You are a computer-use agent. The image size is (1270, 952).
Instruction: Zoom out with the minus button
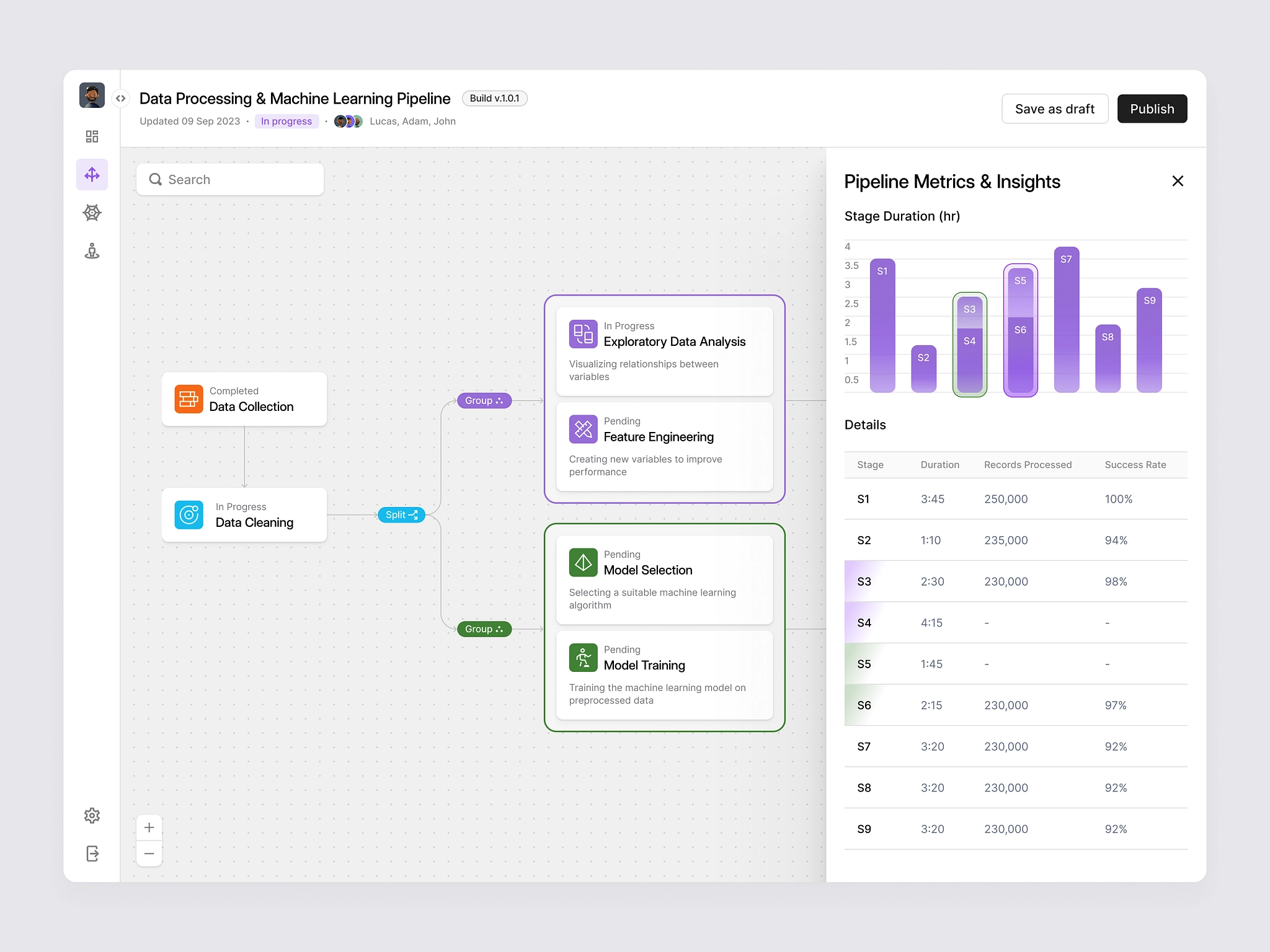149,853
